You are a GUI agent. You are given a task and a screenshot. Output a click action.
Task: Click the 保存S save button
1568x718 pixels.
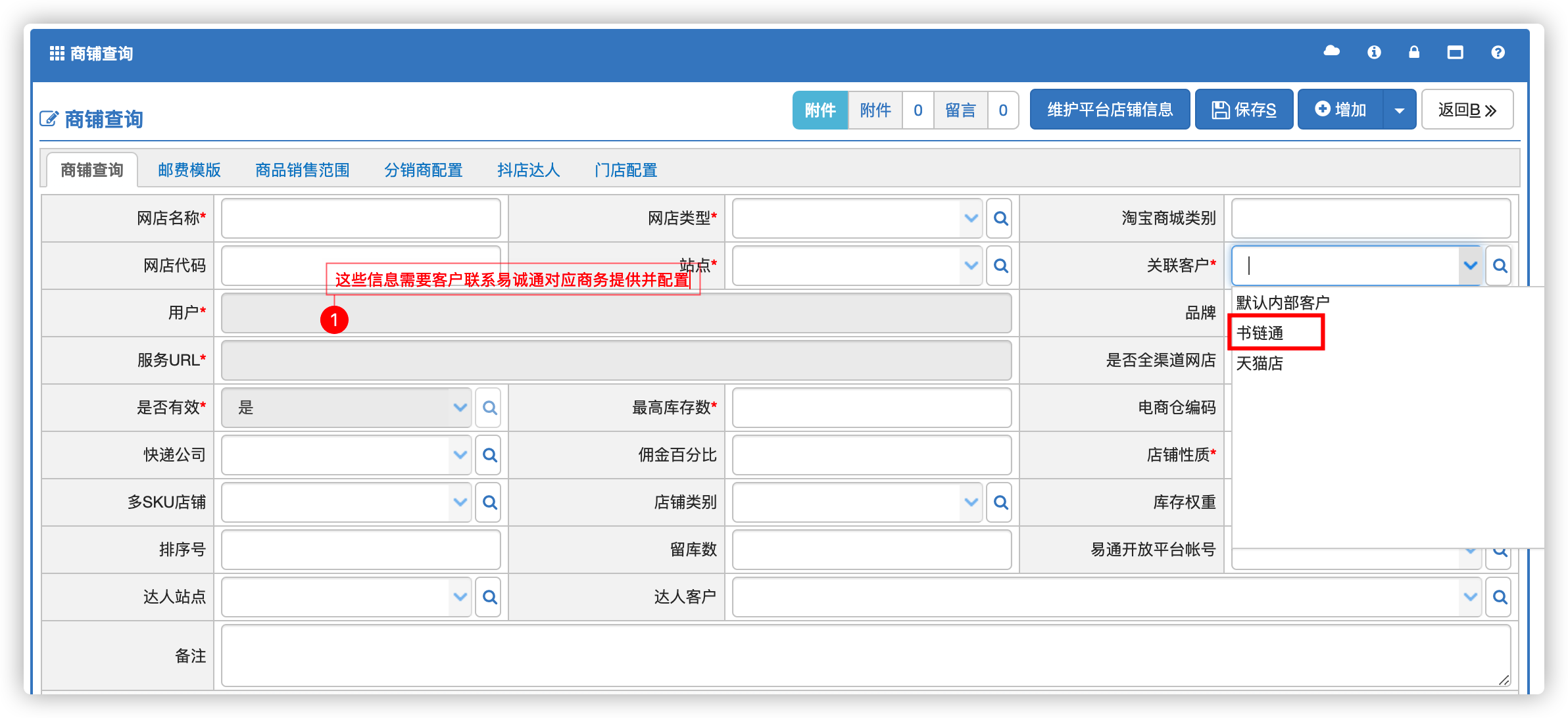tap(1244, 109)
